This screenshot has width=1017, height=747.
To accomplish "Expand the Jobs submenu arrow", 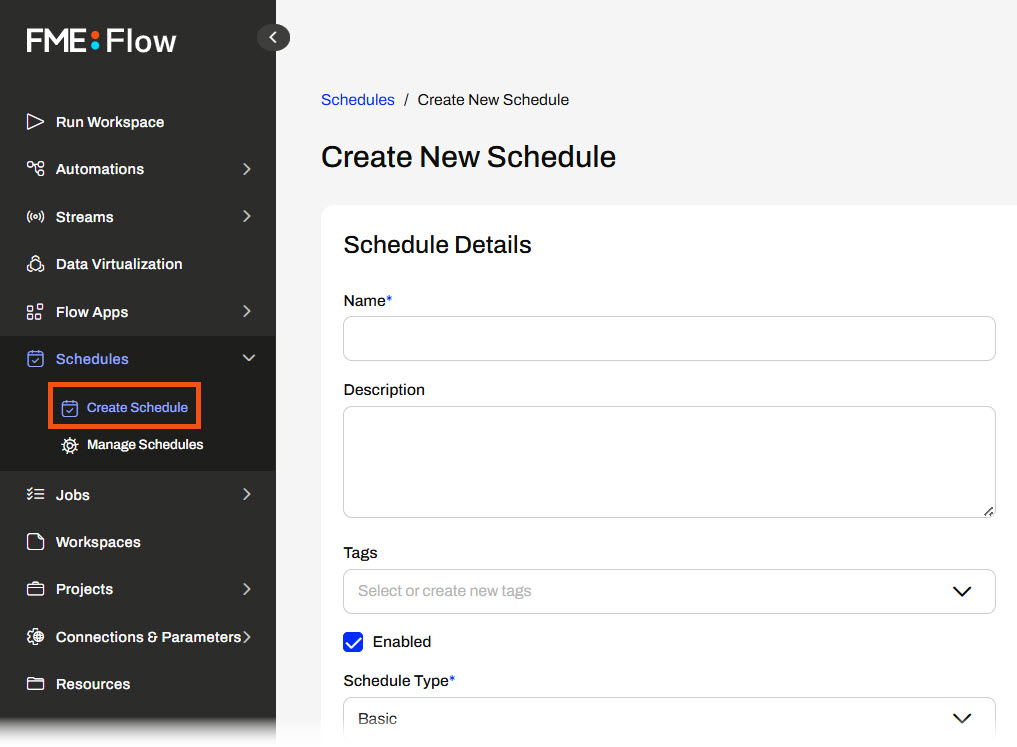I will point(247,495).
